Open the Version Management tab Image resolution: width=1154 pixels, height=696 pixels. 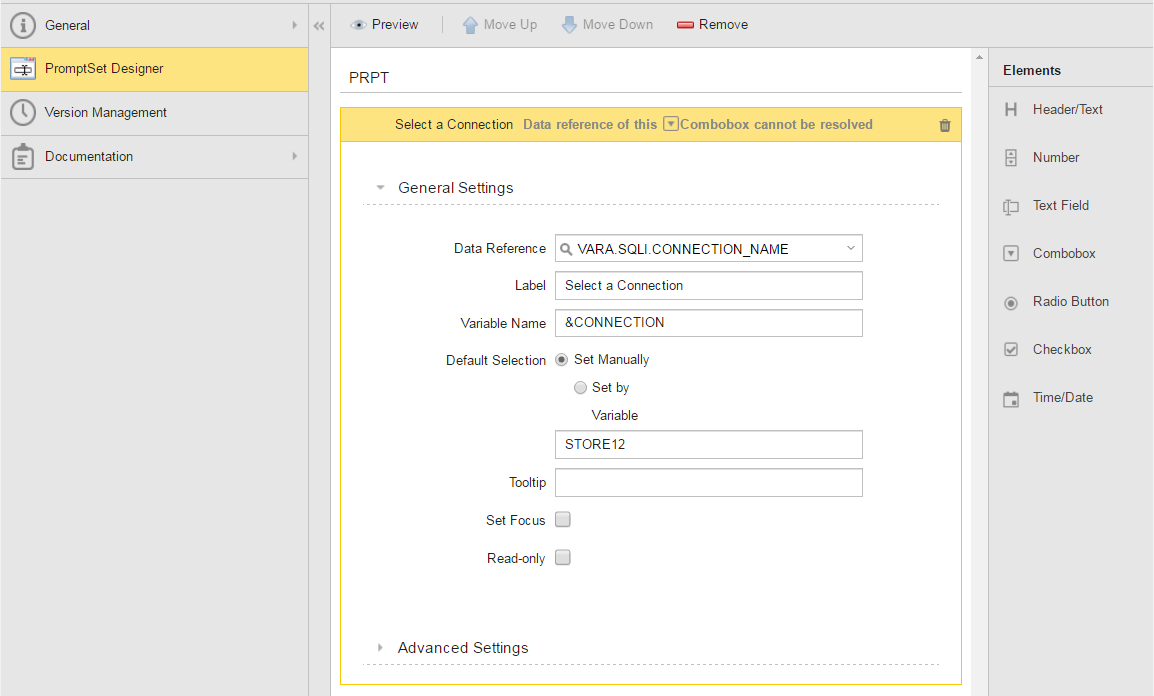(x=105, y=113)
